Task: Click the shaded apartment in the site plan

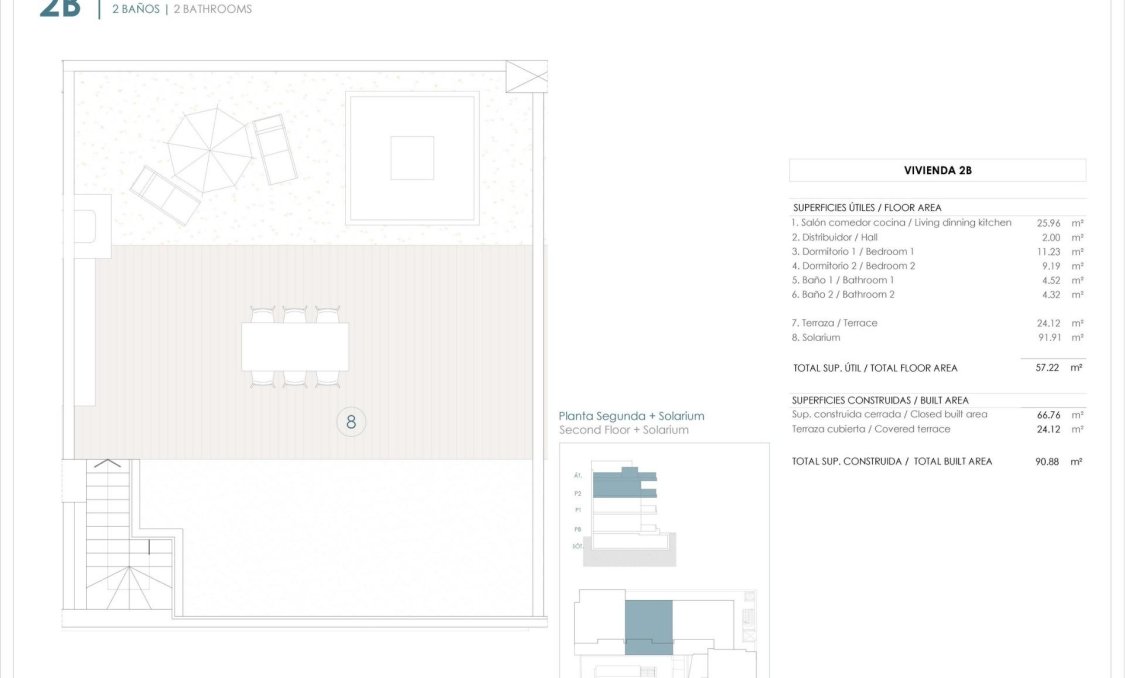Action: click(648, 625)
